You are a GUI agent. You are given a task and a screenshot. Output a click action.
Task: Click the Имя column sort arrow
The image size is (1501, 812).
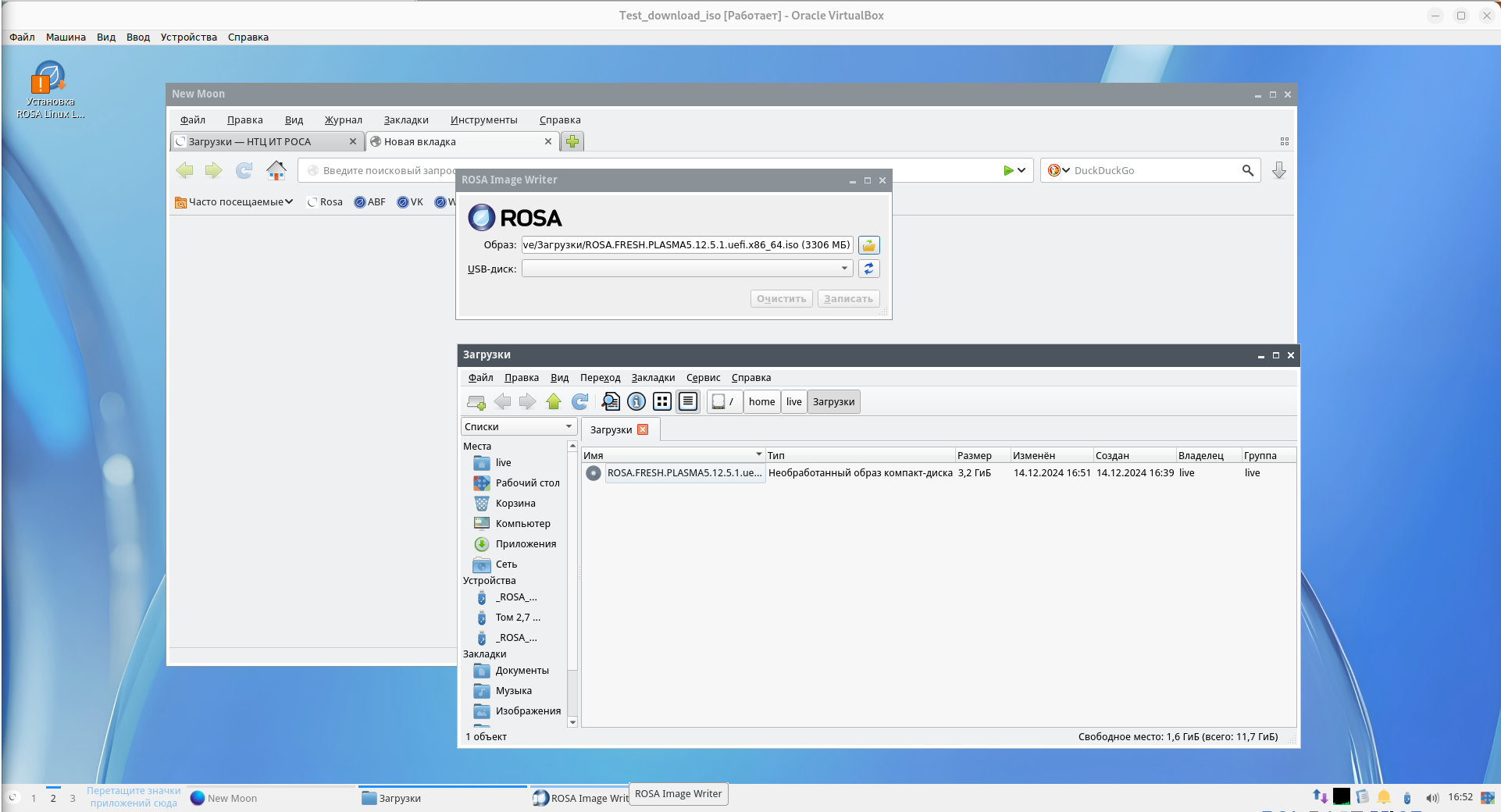tap(758, 454)
